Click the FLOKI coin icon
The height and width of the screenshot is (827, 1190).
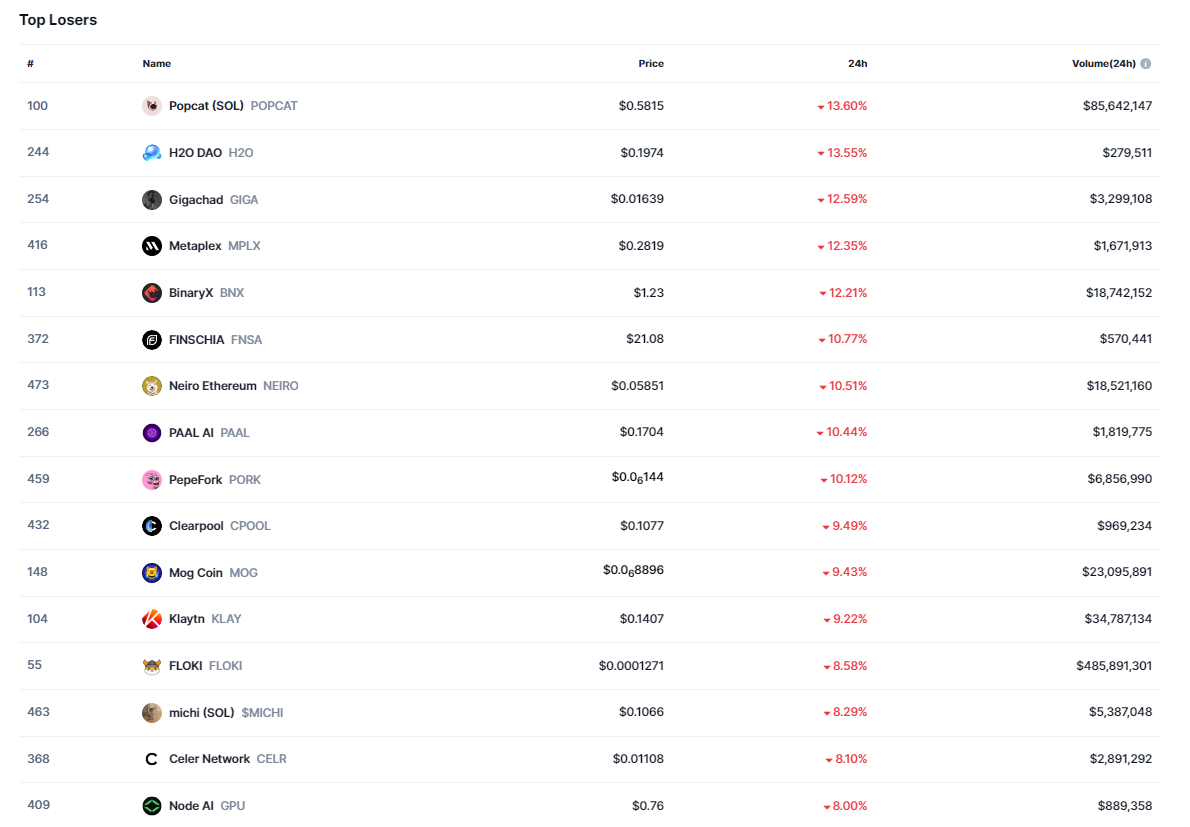click(x=152, y=666)
